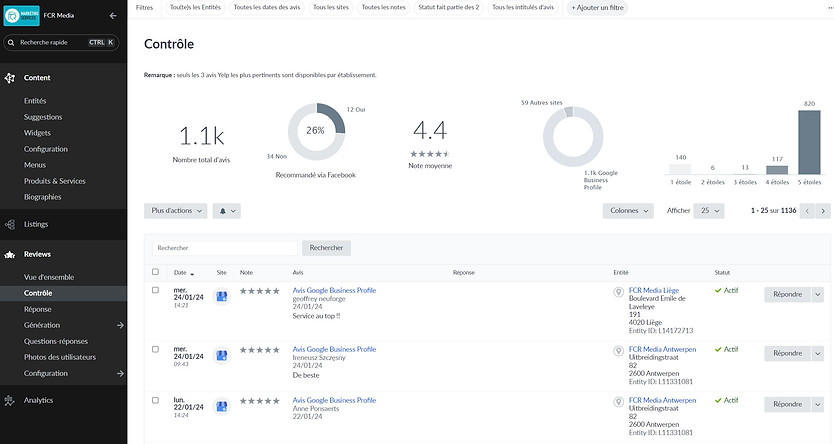Click Répondre for the Anne Ponsaerts review
The height and width of the screenshot is (444, 834).
pos(788,405)
